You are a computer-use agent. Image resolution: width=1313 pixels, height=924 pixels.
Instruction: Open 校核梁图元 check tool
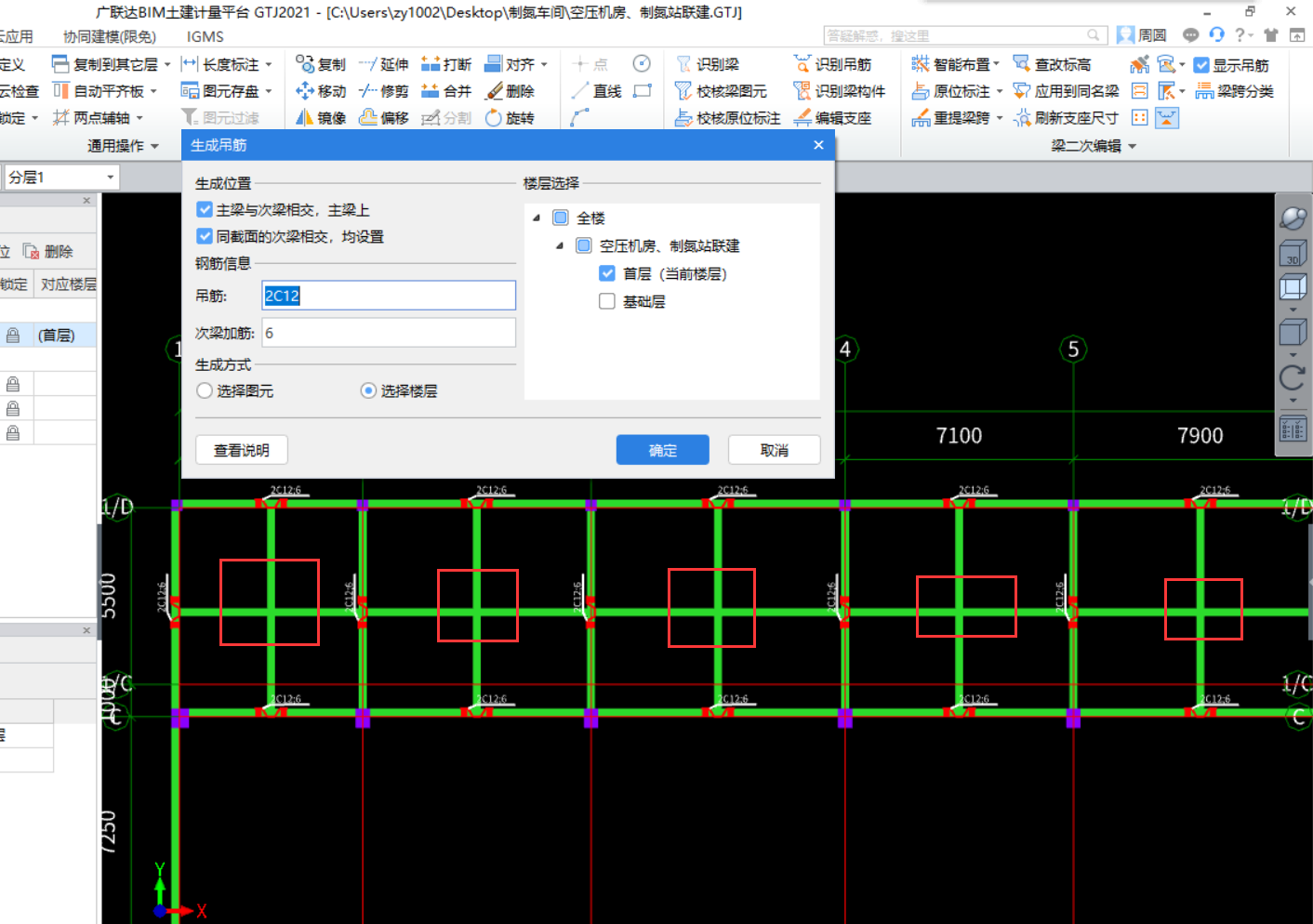(721, 91)
